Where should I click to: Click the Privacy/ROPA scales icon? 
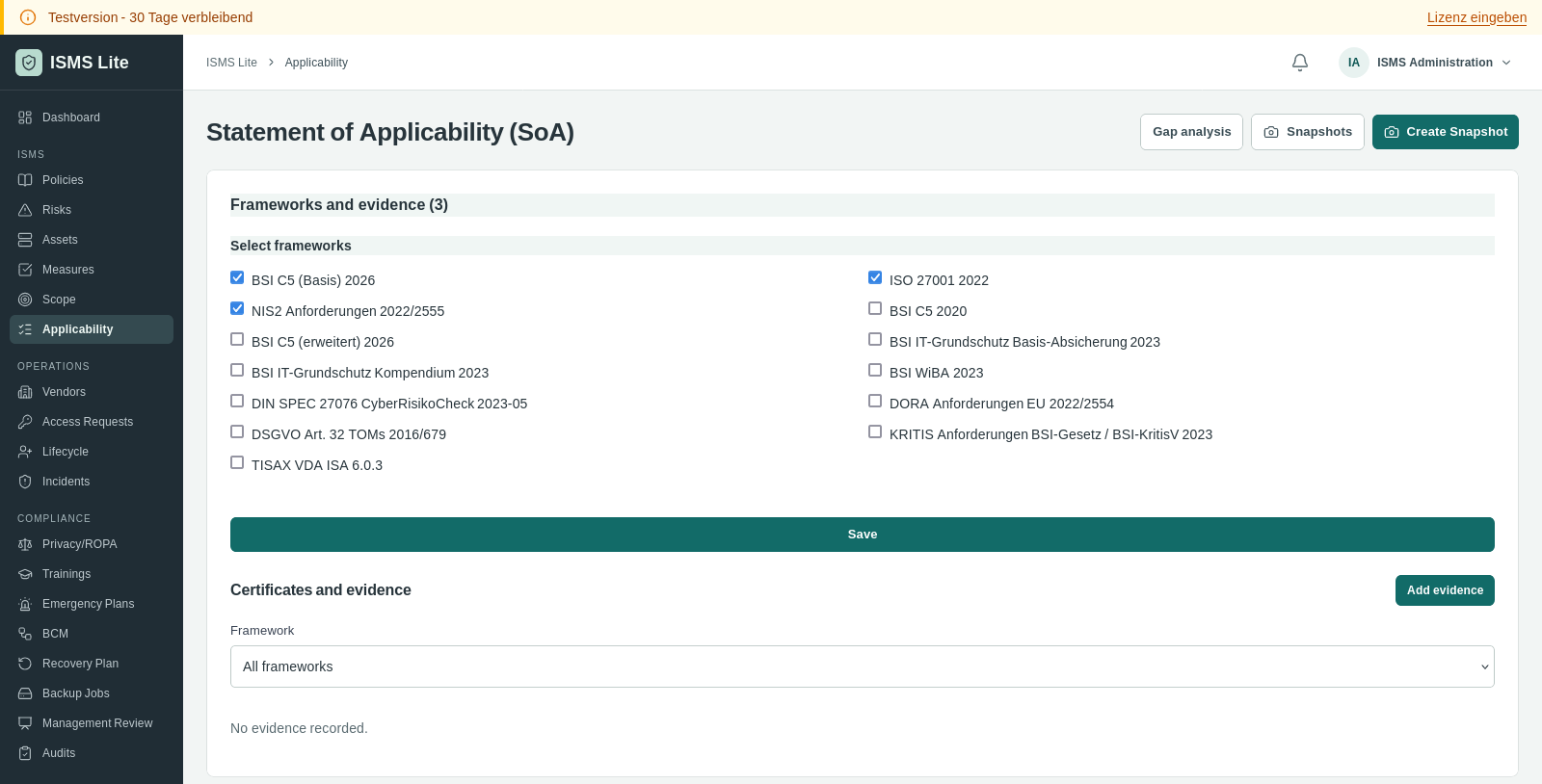[x=25, y=544]
